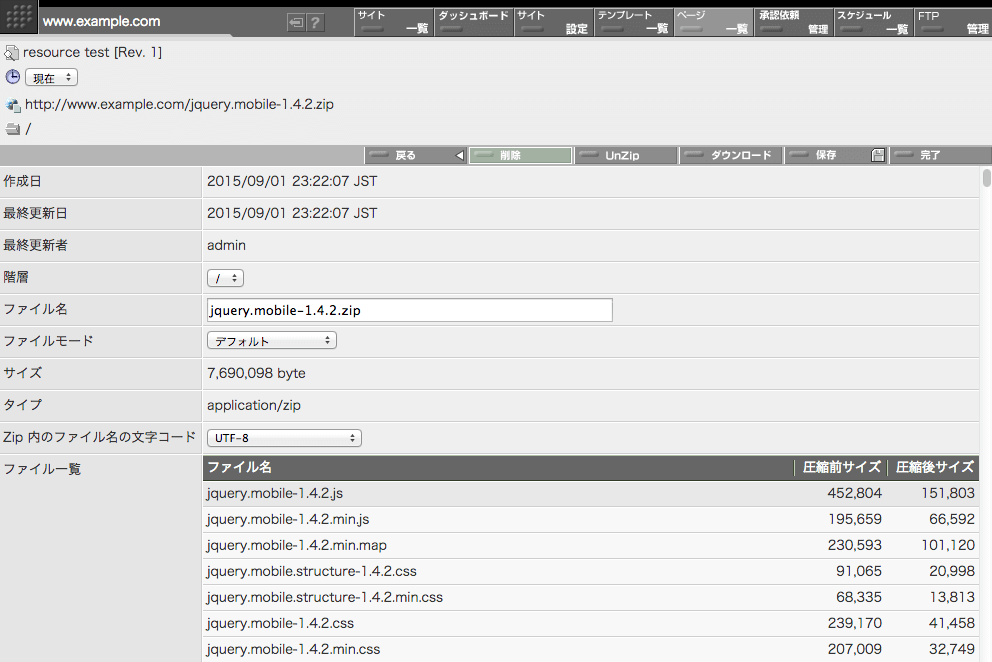Image resolution: width=992 pixels, height=662 pixels.
Task: Open the ファイルモード デフォルト dropdown
Action: click(270, 340)
